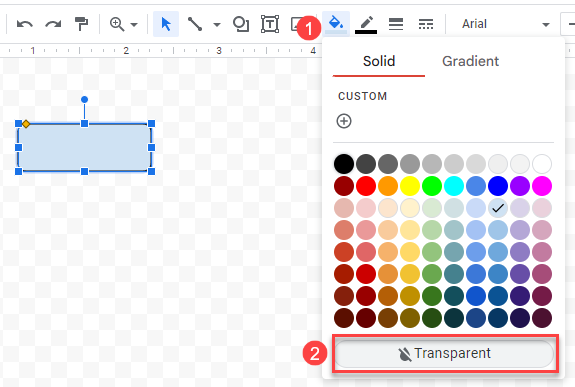Choose the dark red berry swatch

pos(344,186)
